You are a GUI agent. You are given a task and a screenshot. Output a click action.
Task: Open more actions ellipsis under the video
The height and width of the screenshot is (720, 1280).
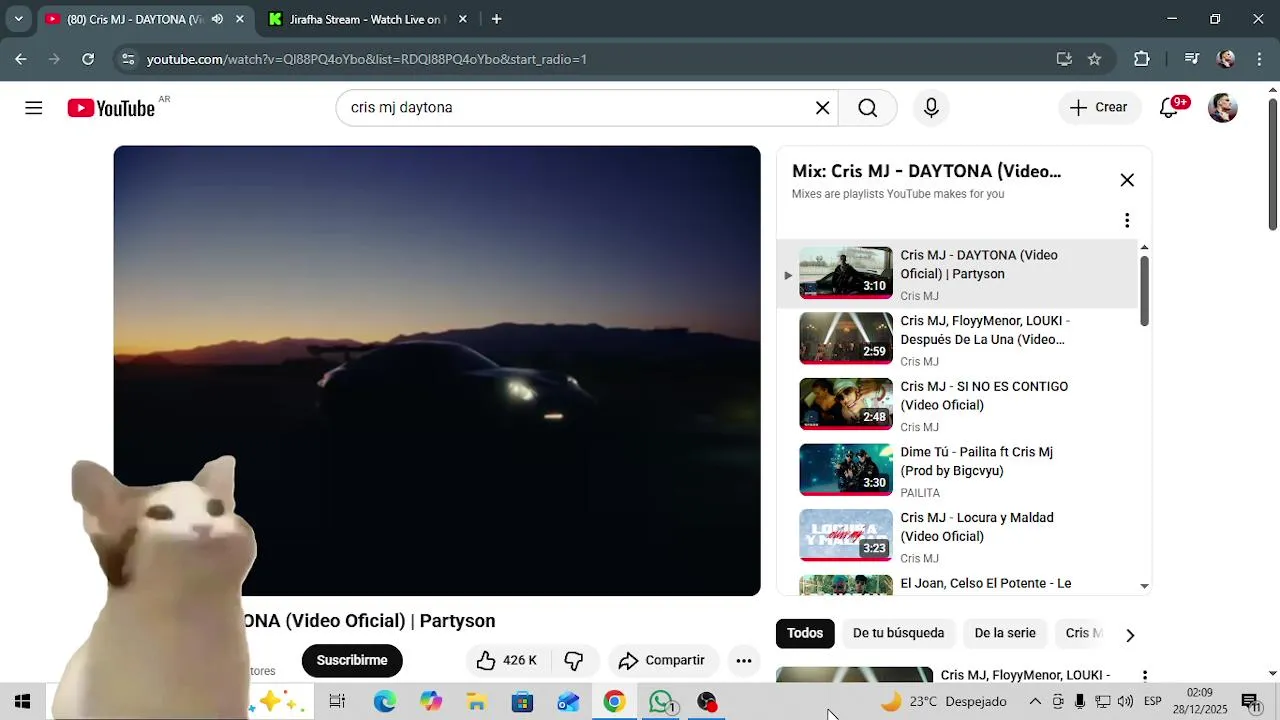(x=743, y=660)
